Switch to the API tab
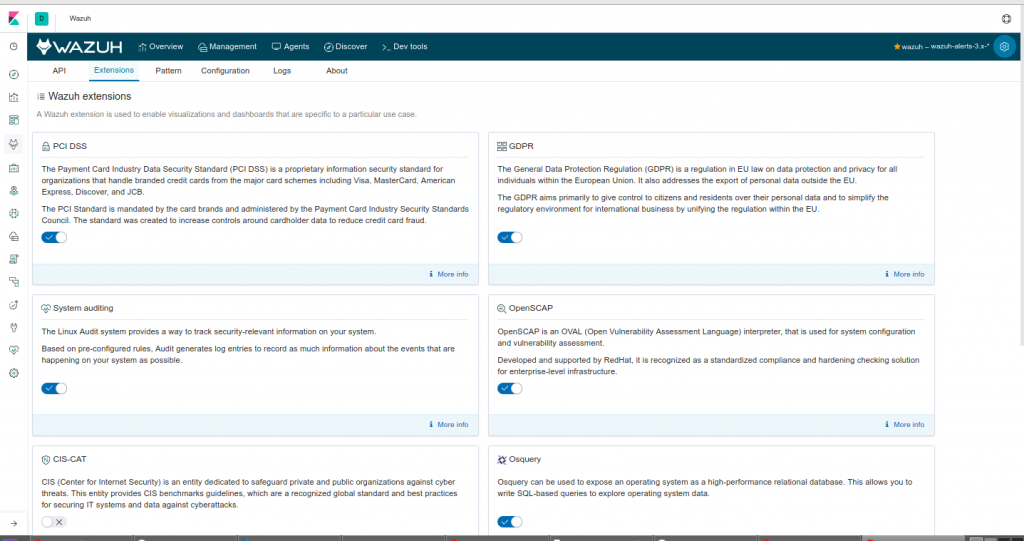The height and width of the screenshot is (541, 1024). point(59,71)
